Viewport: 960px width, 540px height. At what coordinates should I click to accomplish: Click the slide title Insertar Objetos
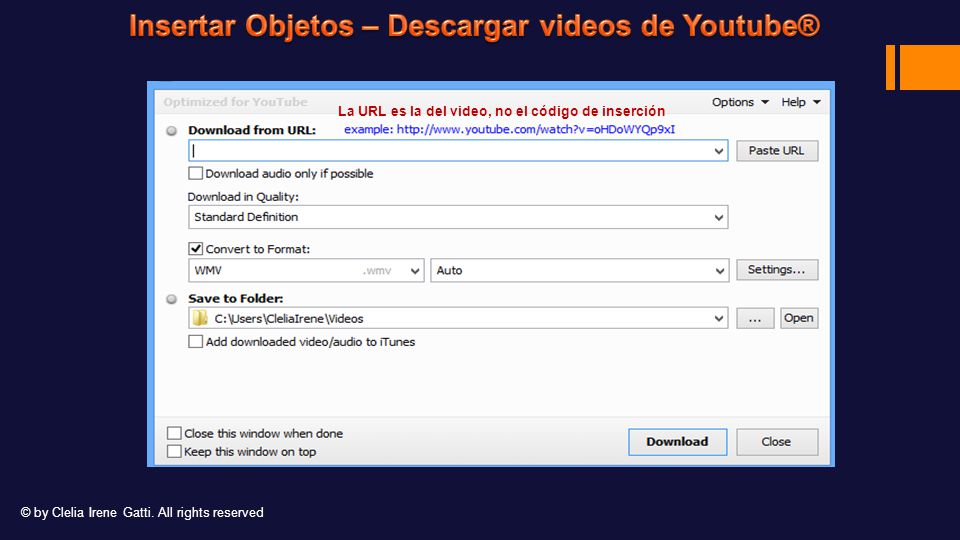[474, 26]
